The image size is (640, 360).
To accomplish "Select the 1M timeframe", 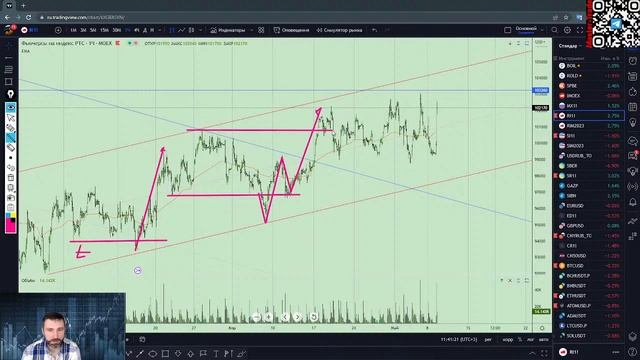I will point(73,30).
